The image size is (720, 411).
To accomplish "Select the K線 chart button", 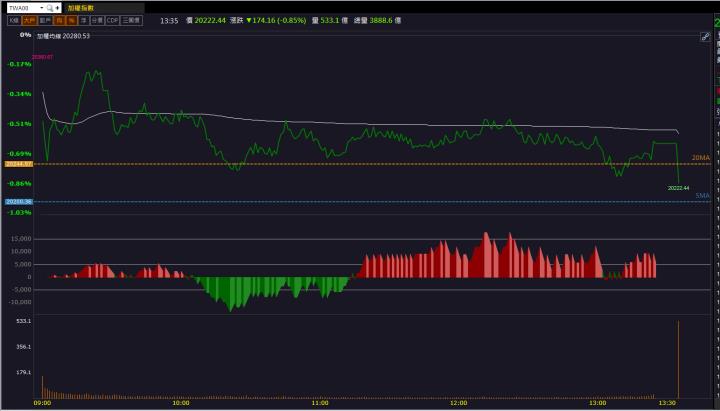I will 14,20.
